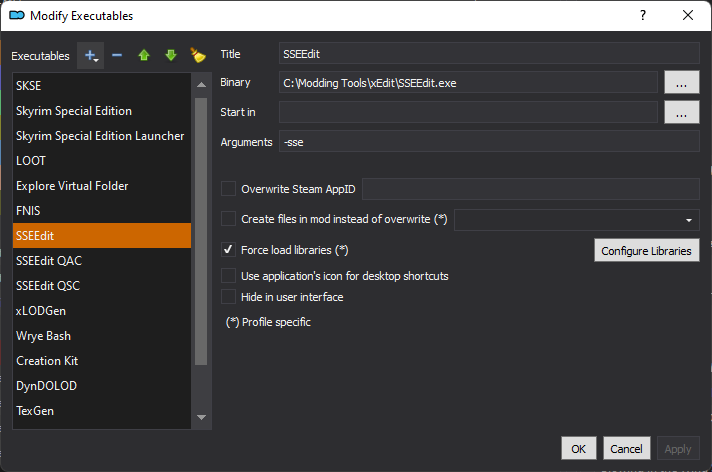
Task: Select Skyrim Special Edition Launcher entry
Action: click(x=102, y=135)
